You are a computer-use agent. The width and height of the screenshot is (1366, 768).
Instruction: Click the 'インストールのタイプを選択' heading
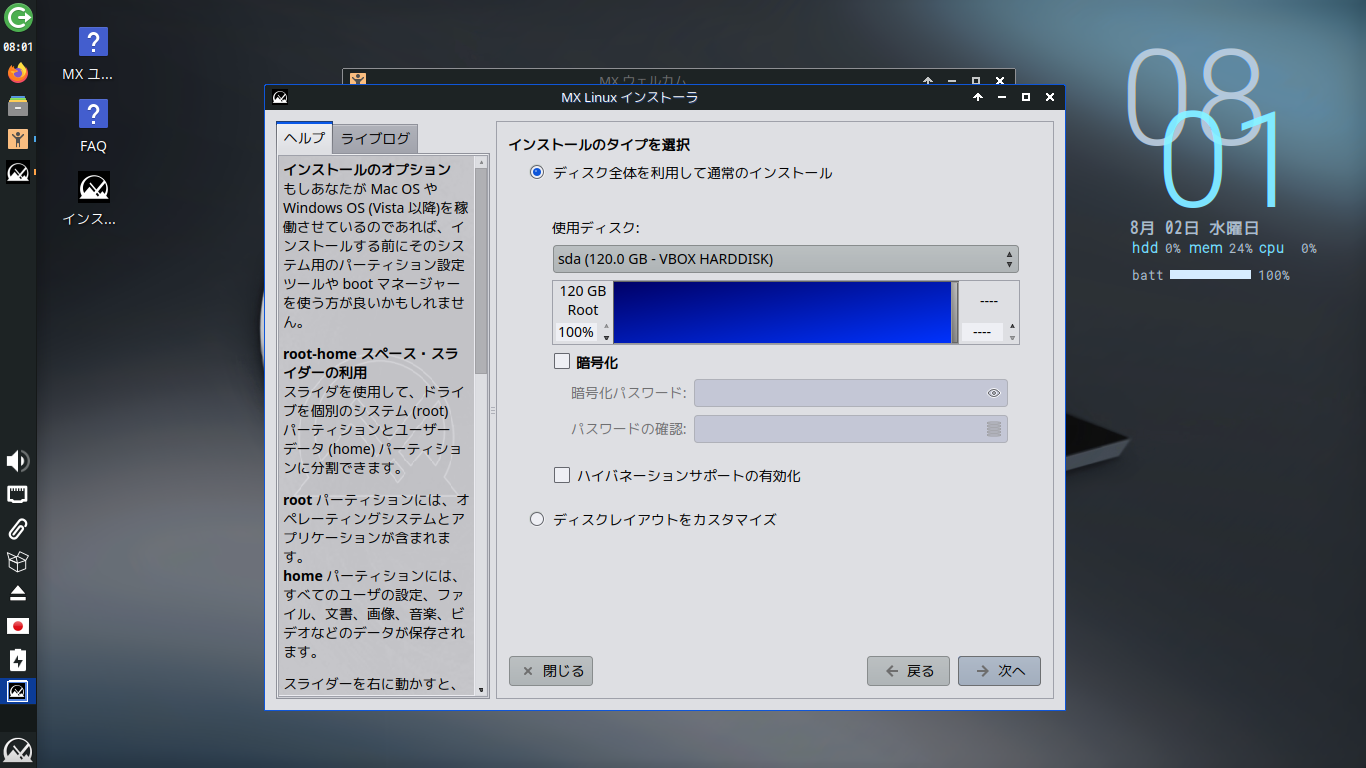(599, 145)
